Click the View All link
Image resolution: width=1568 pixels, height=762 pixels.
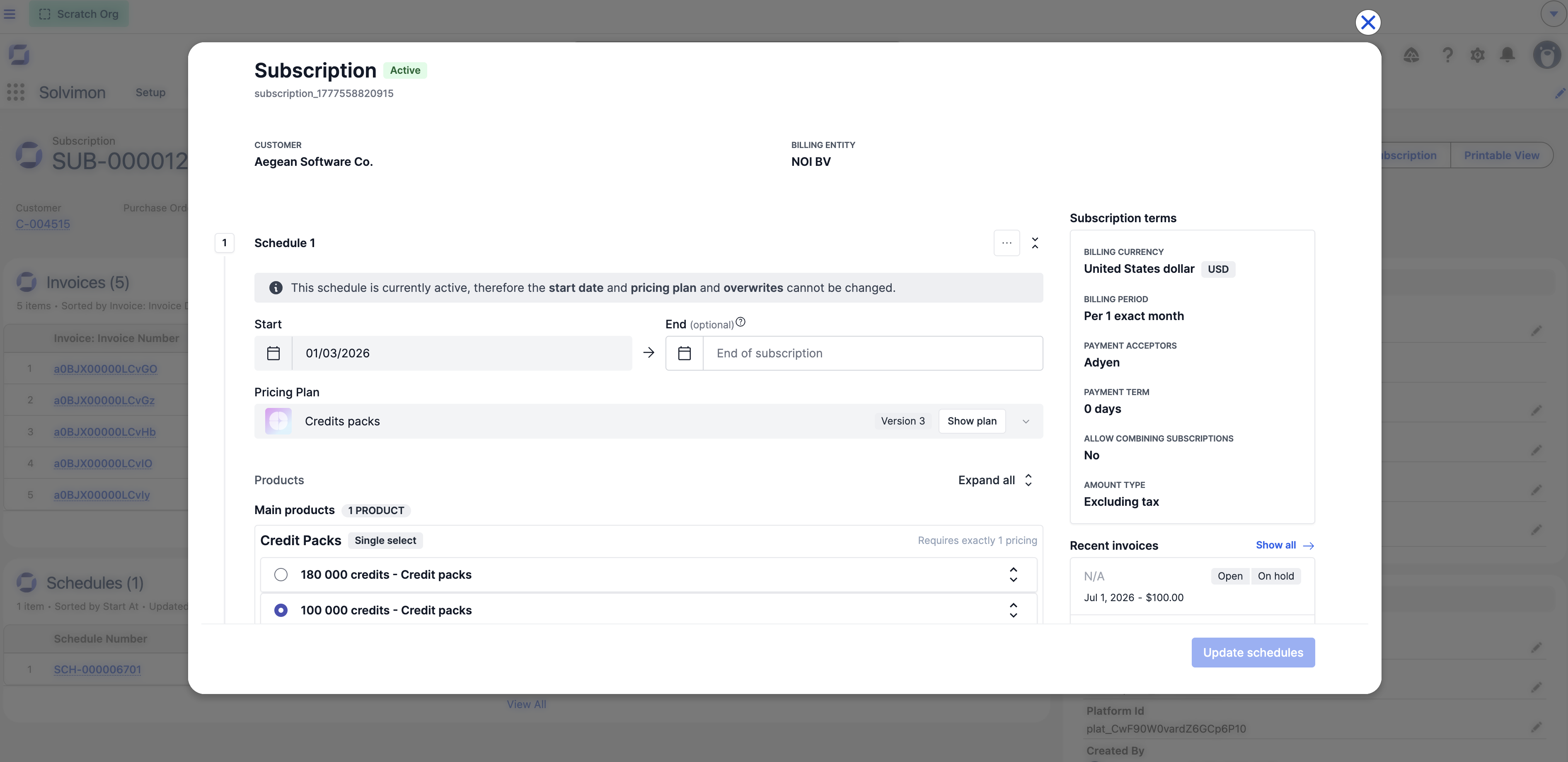(x=527, y=704)
